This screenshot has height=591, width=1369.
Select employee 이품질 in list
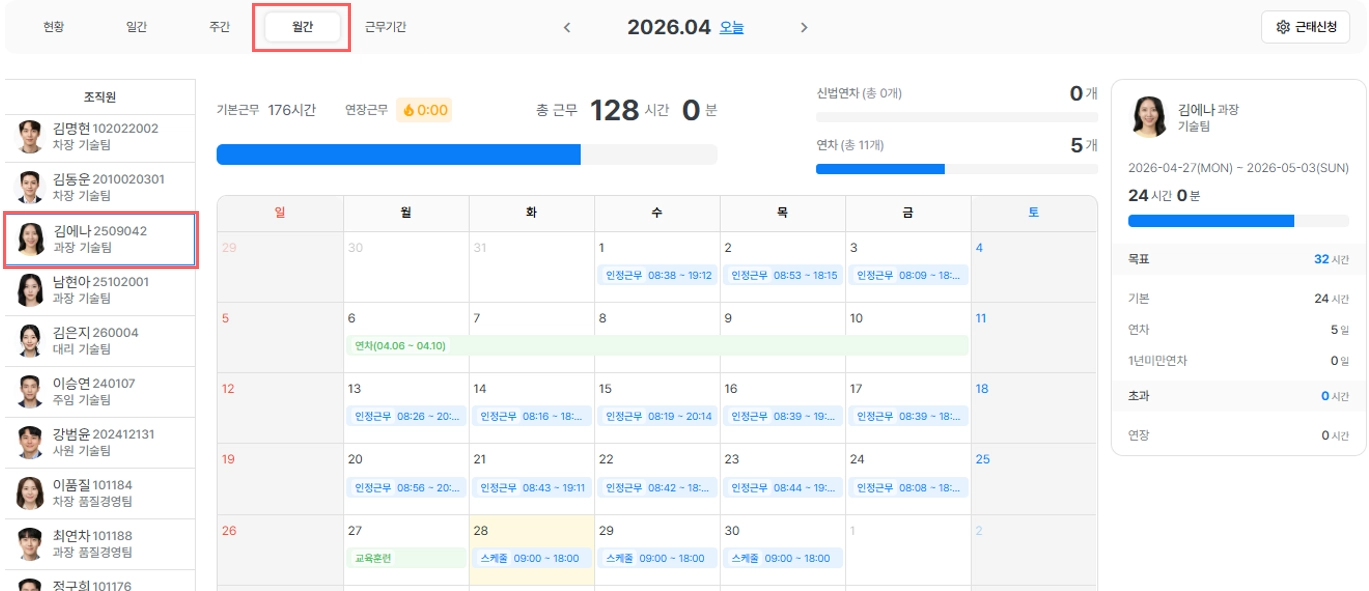pyautogui.click(x=100, y=494)
